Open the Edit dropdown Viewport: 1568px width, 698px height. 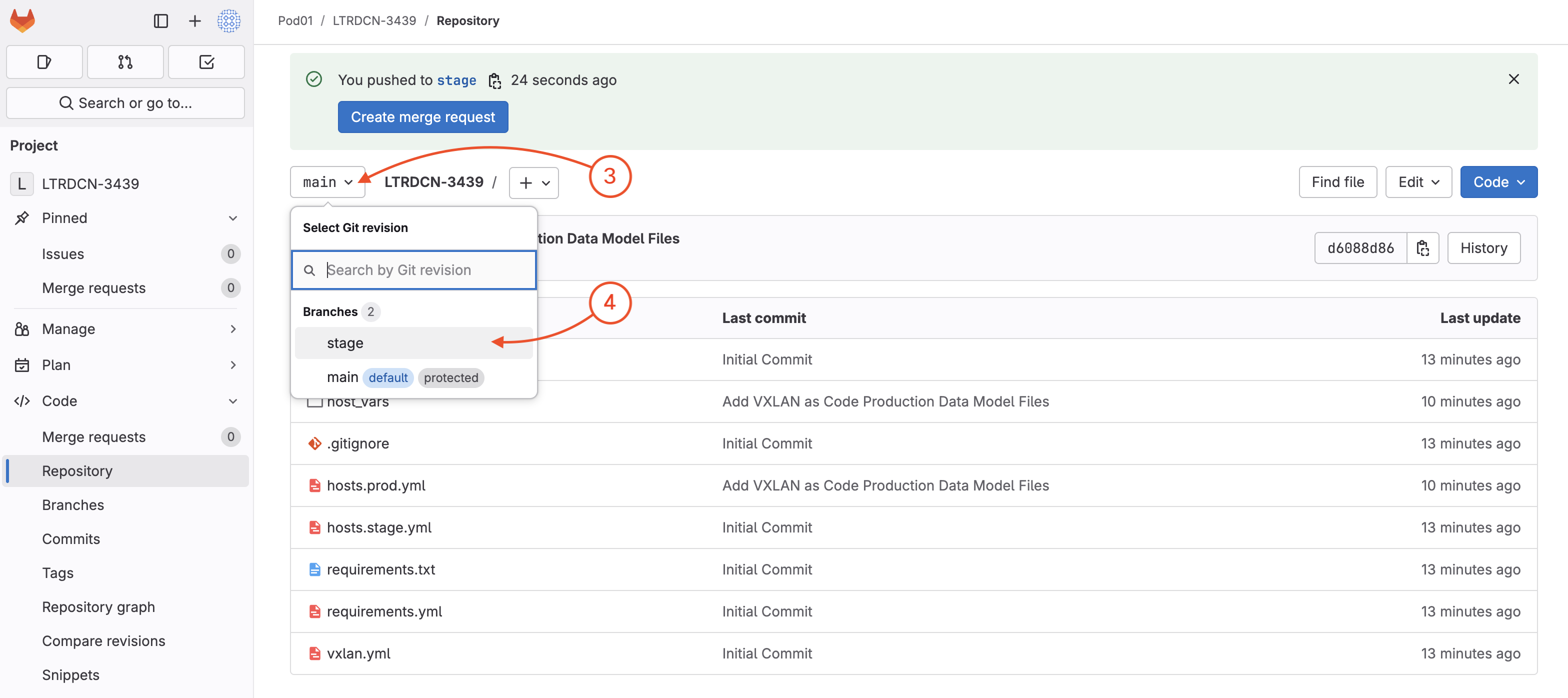tap(1417, 182)
